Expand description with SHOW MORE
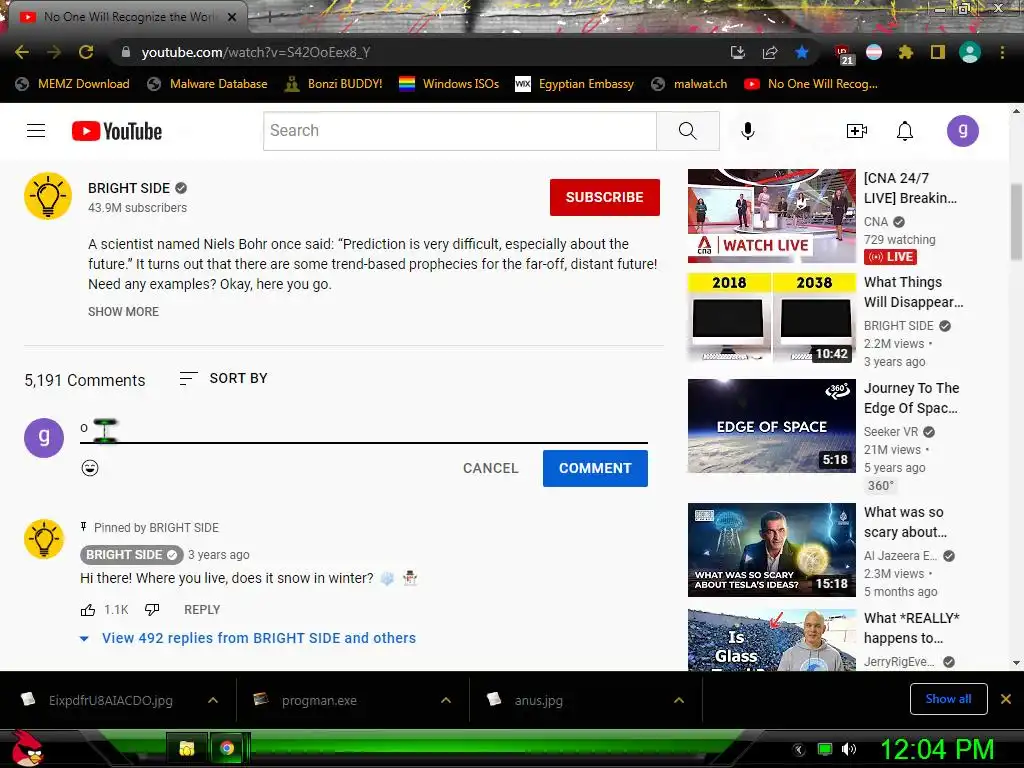The height and width of the screenshot is (768, 1024). [x=123, y=312]
